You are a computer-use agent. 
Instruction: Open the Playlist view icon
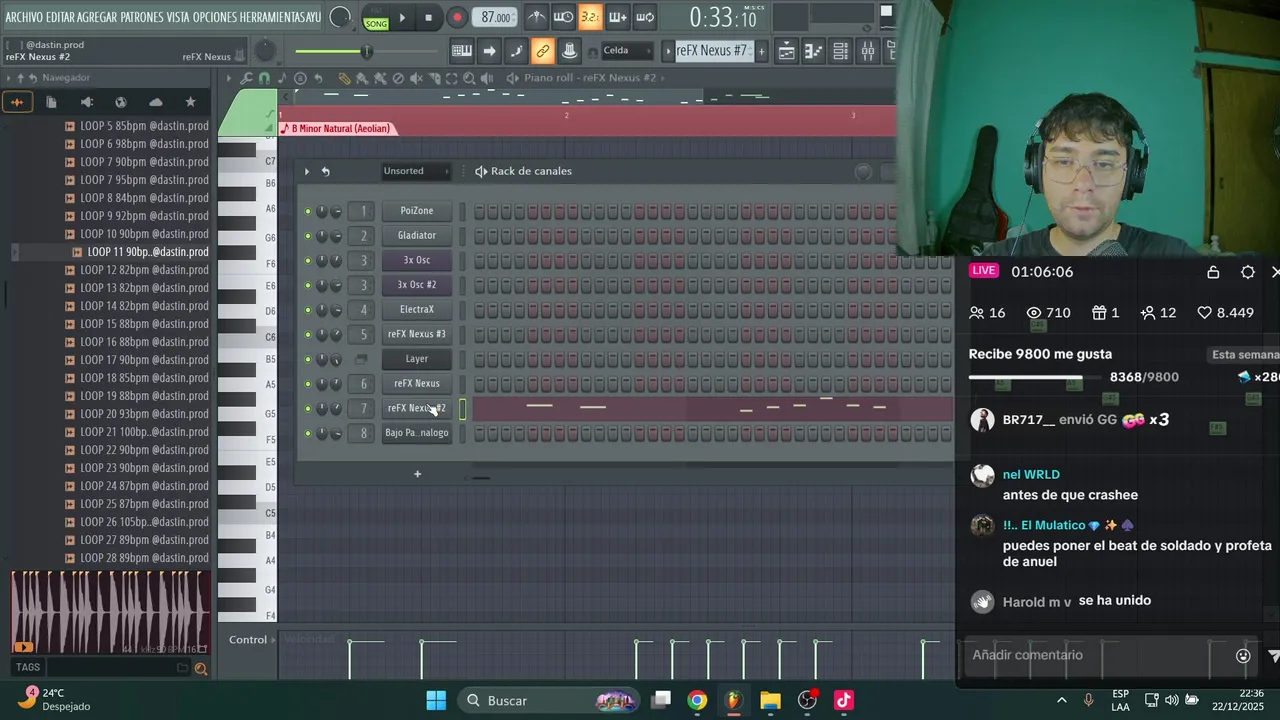pos(787,51)
